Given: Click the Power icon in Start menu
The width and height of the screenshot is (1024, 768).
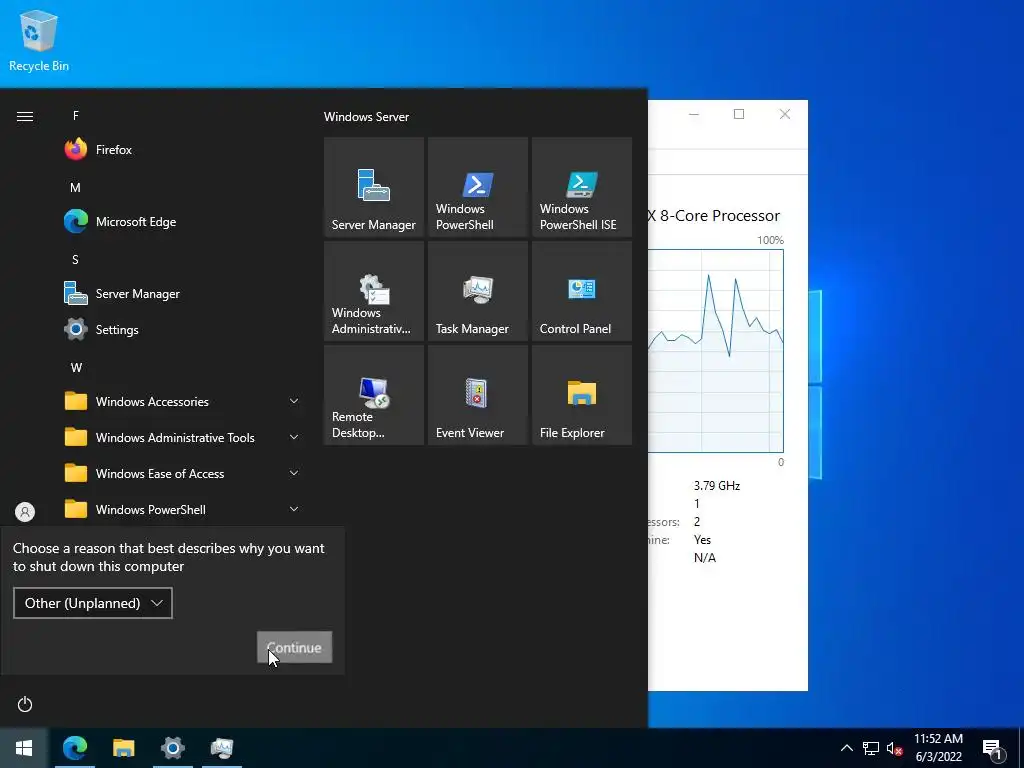Looking at the screenshot, I should point(25,704).
